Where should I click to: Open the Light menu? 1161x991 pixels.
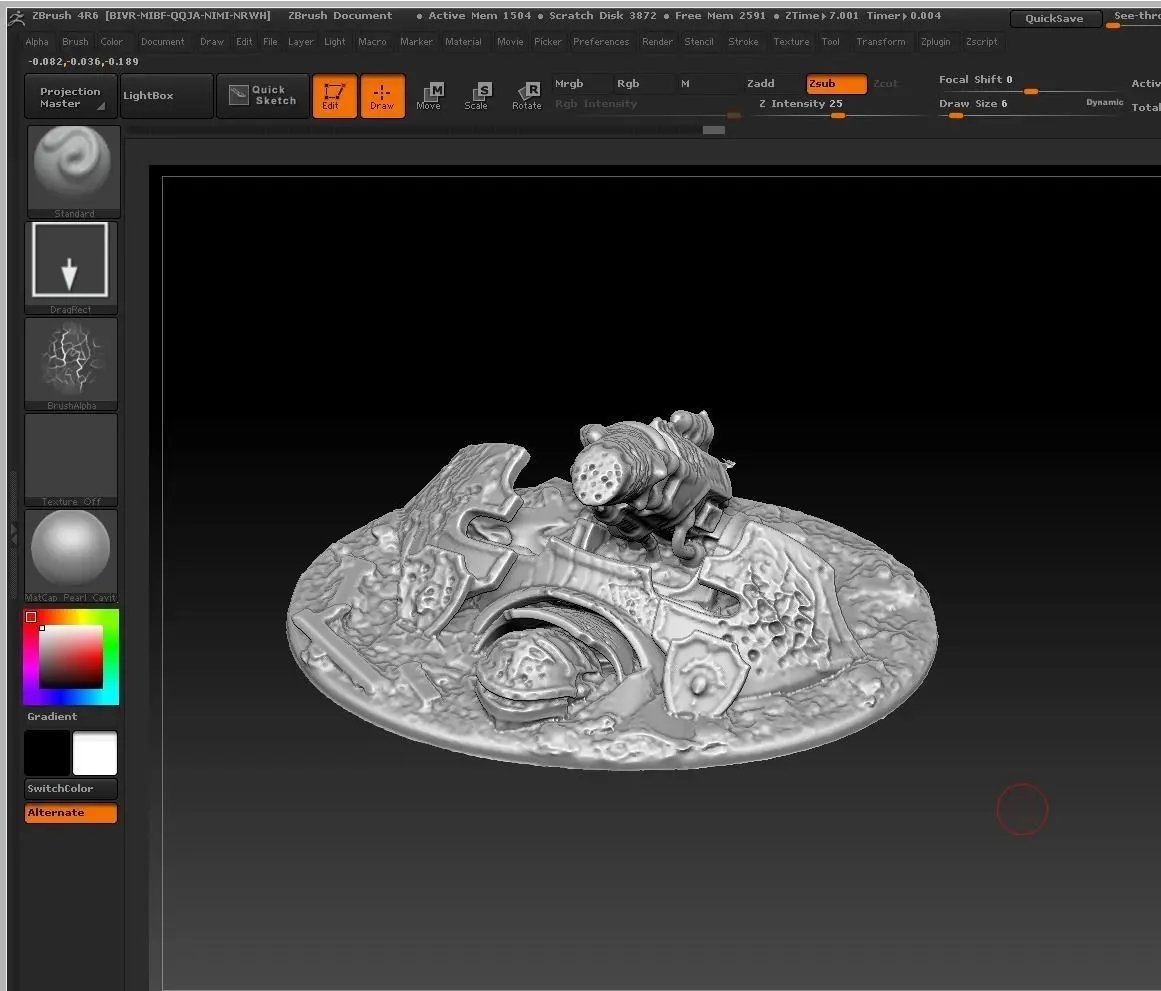(335, 42)
